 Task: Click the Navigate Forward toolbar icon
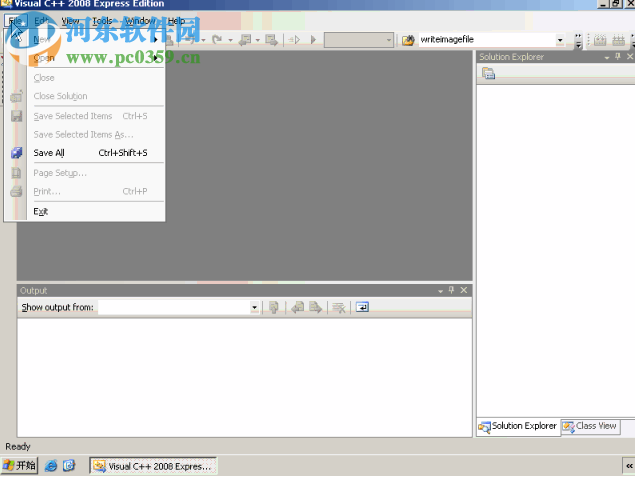coord(271,40)
